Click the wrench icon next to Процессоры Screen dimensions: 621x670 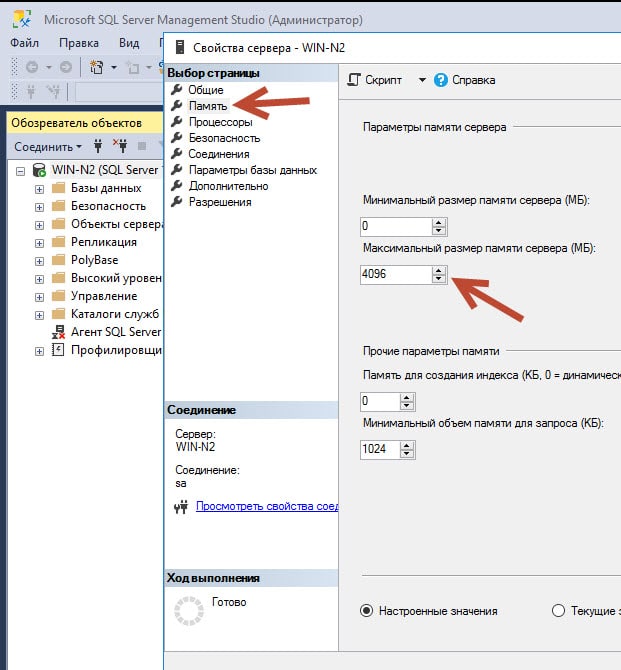click(177, 121)
